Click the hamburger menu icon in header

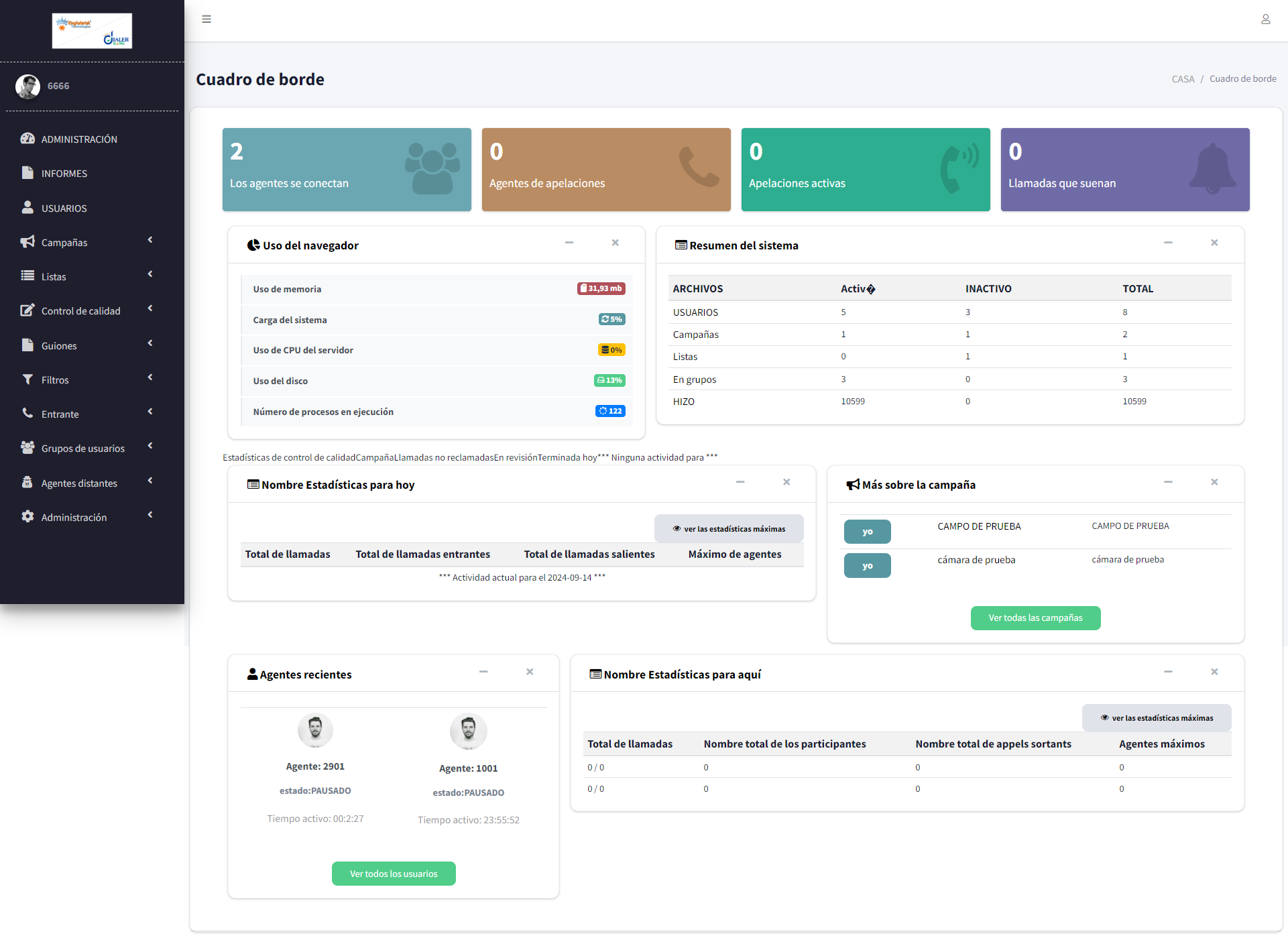[207, 19]
